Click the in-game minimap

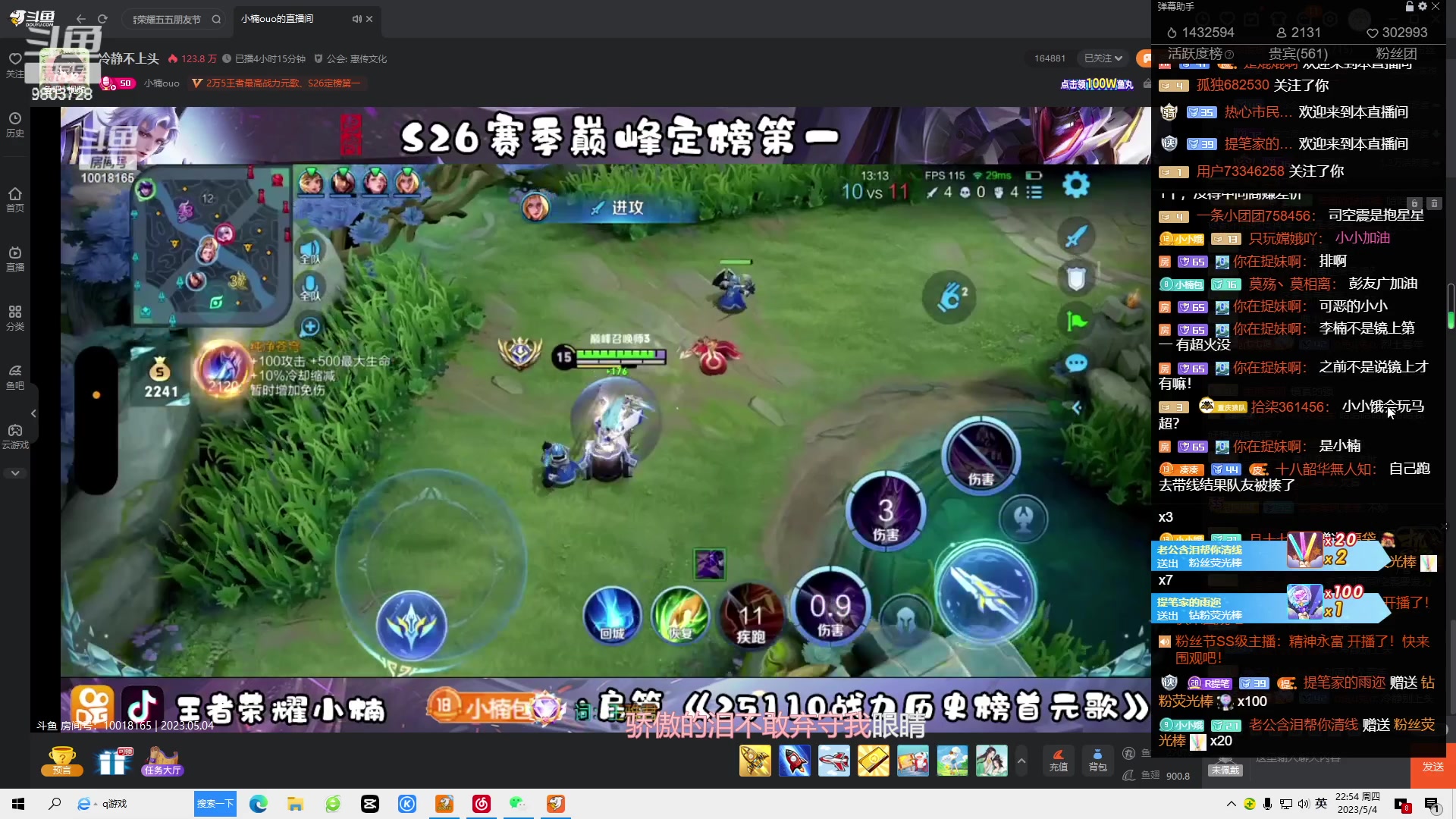coord(212,246)
